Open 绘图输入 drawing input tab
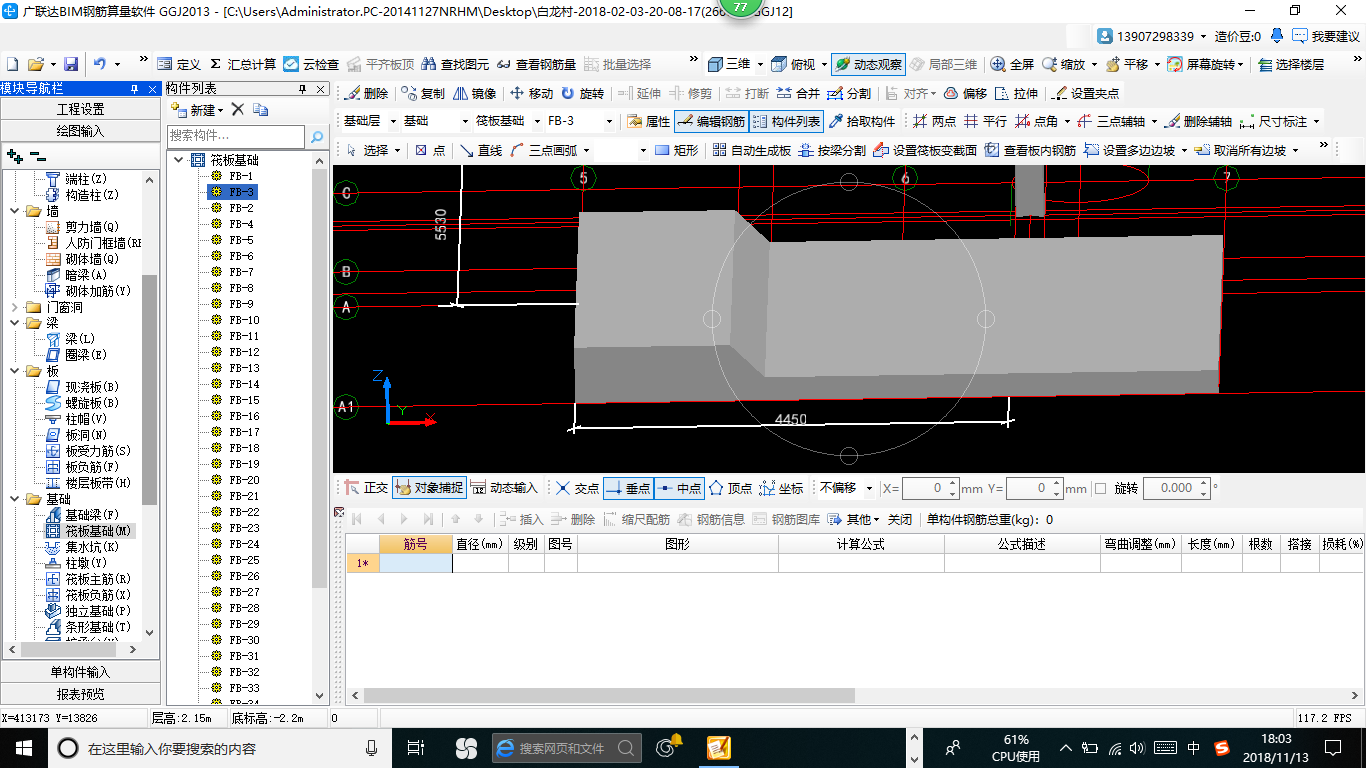1366x768 pixels. (80, 131)
